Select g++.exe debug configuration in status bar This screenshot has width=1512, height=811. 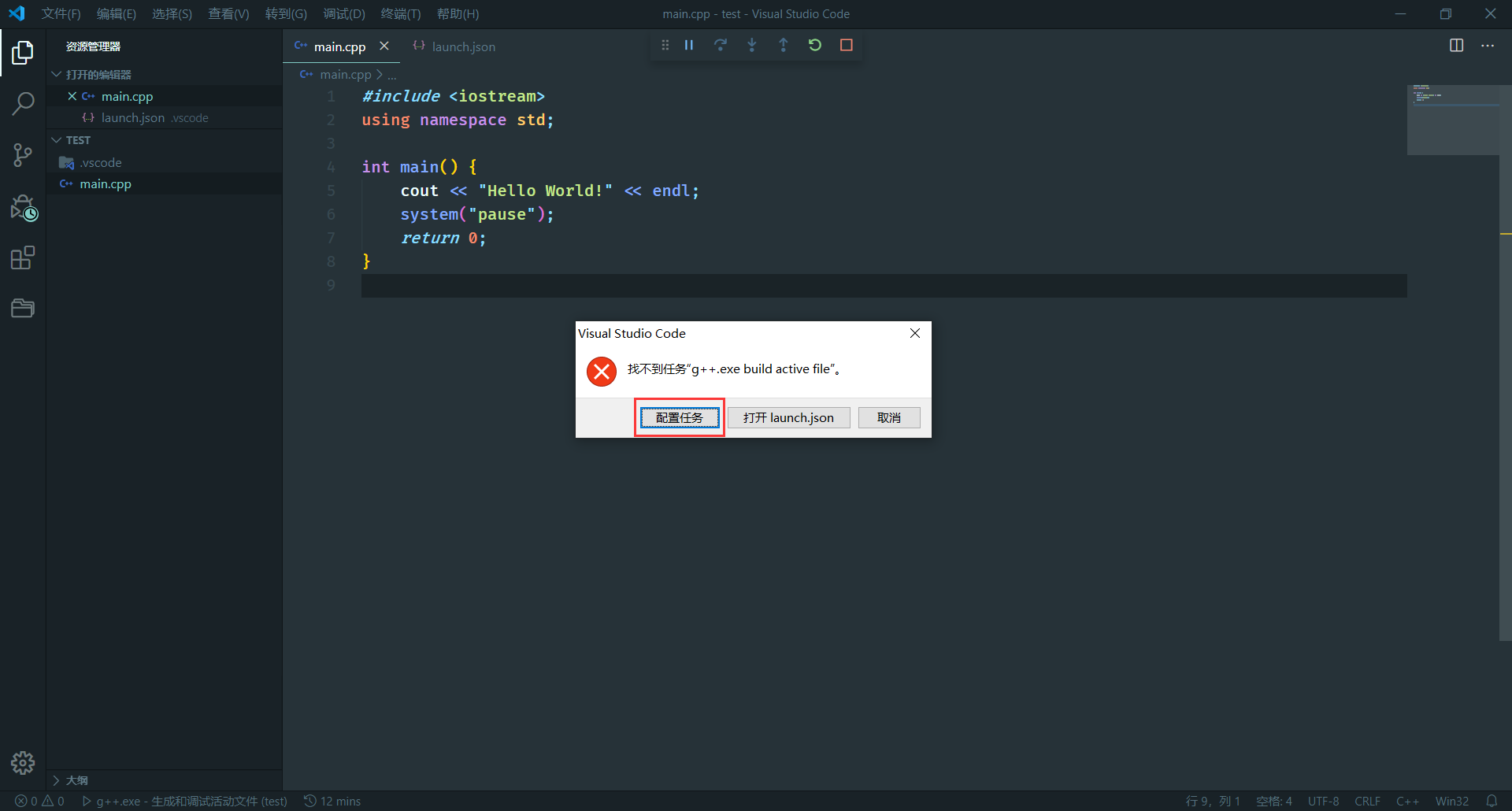pyautogui.click(x=184, y=801)
